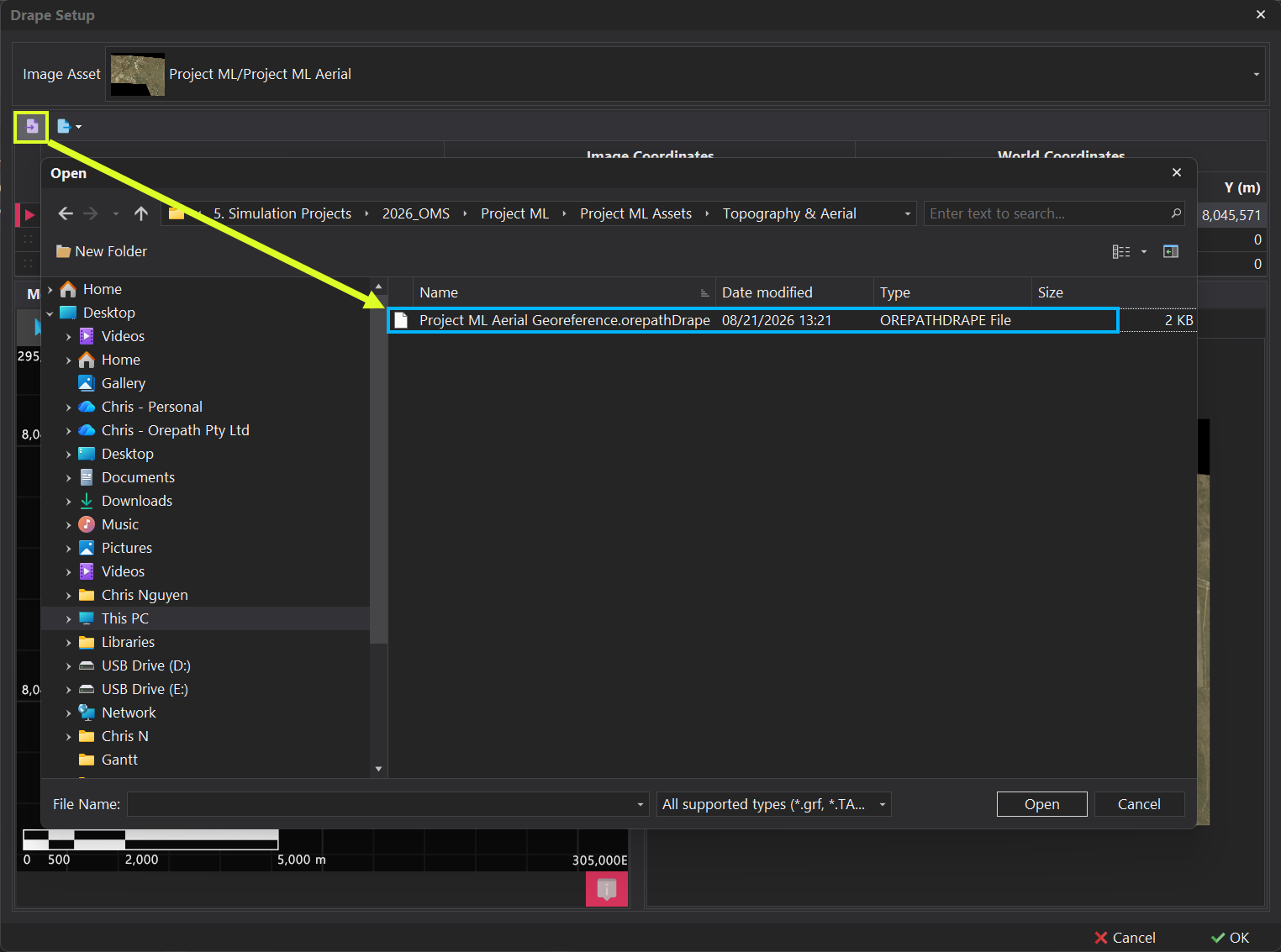Confirm Drape Setup with OK

(x=1231, y=938)
